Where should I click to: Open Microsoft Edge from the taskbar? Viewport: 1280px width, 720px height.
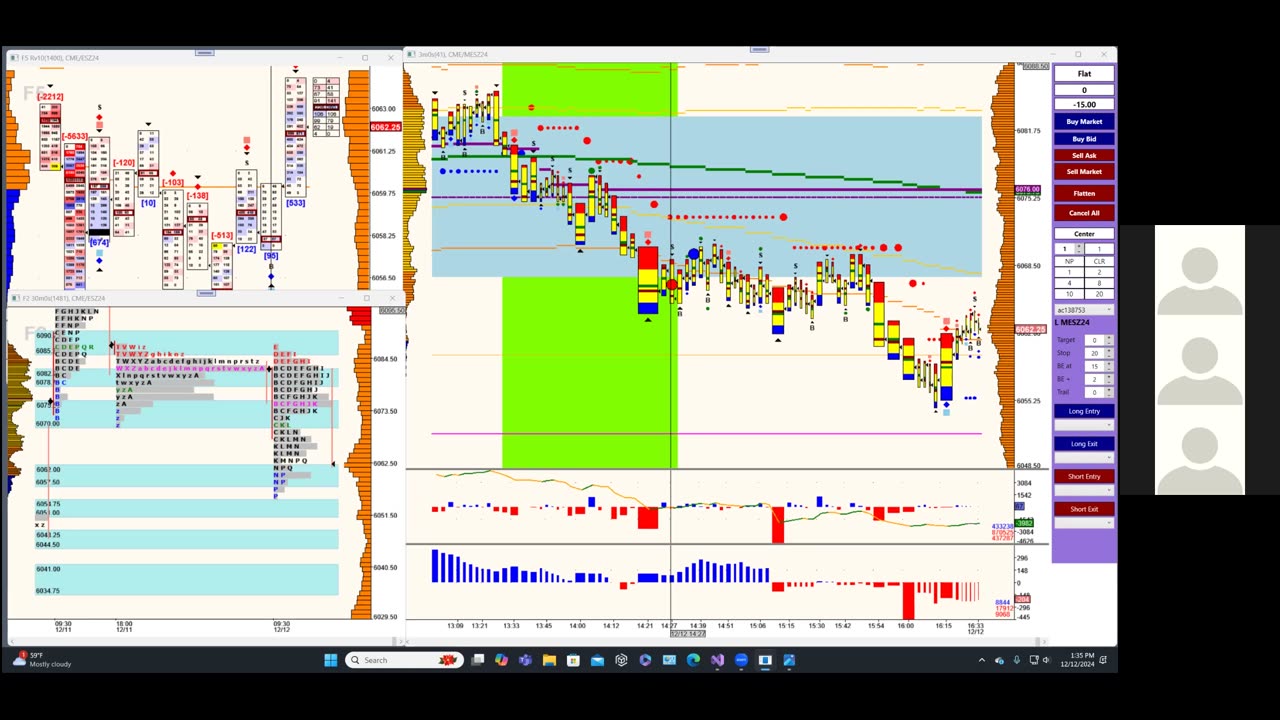(x=693, y=660)
